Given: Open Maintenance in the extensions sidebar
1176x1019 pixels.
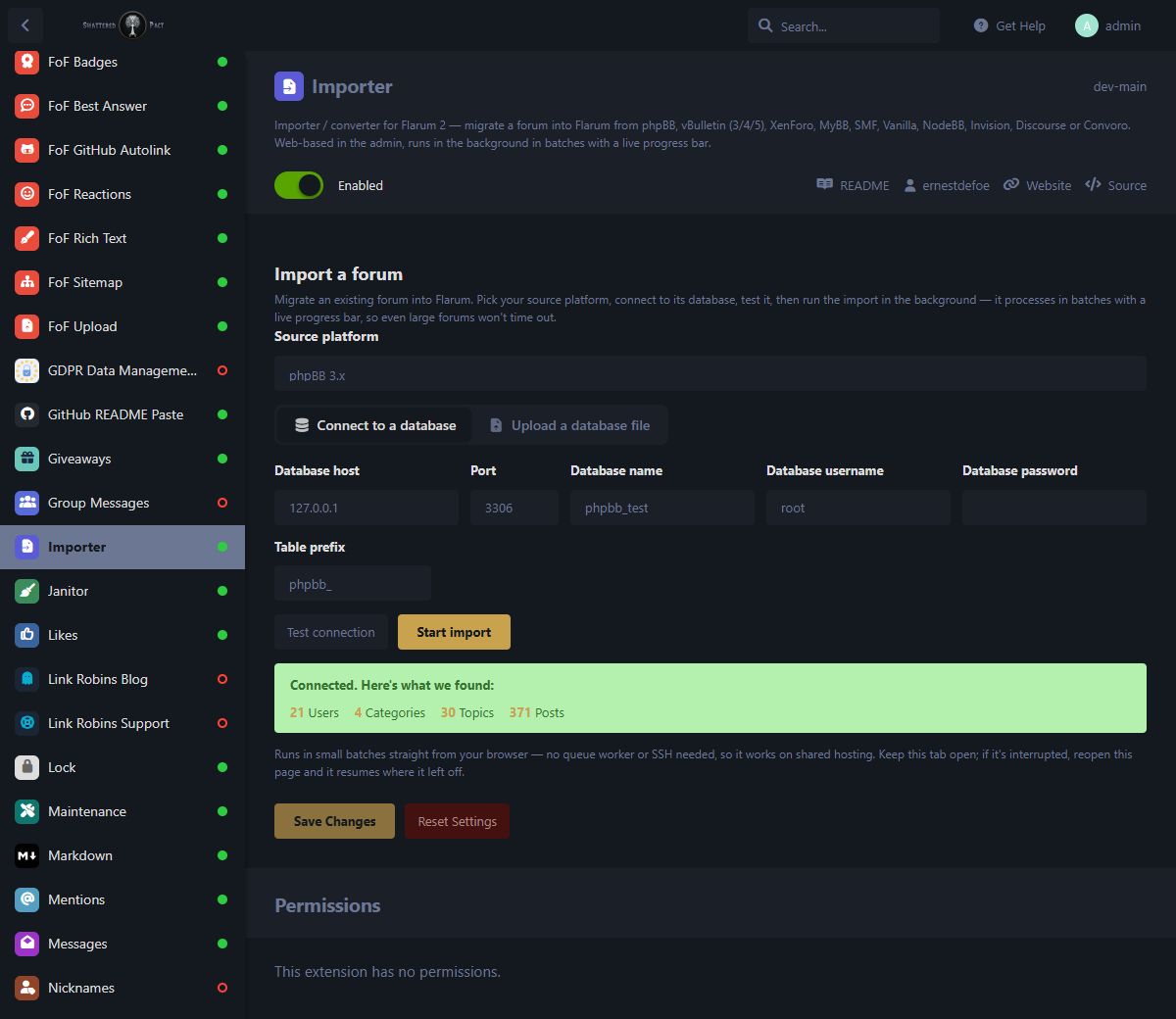Looking at the screenshot, I should tap(122, 811).
